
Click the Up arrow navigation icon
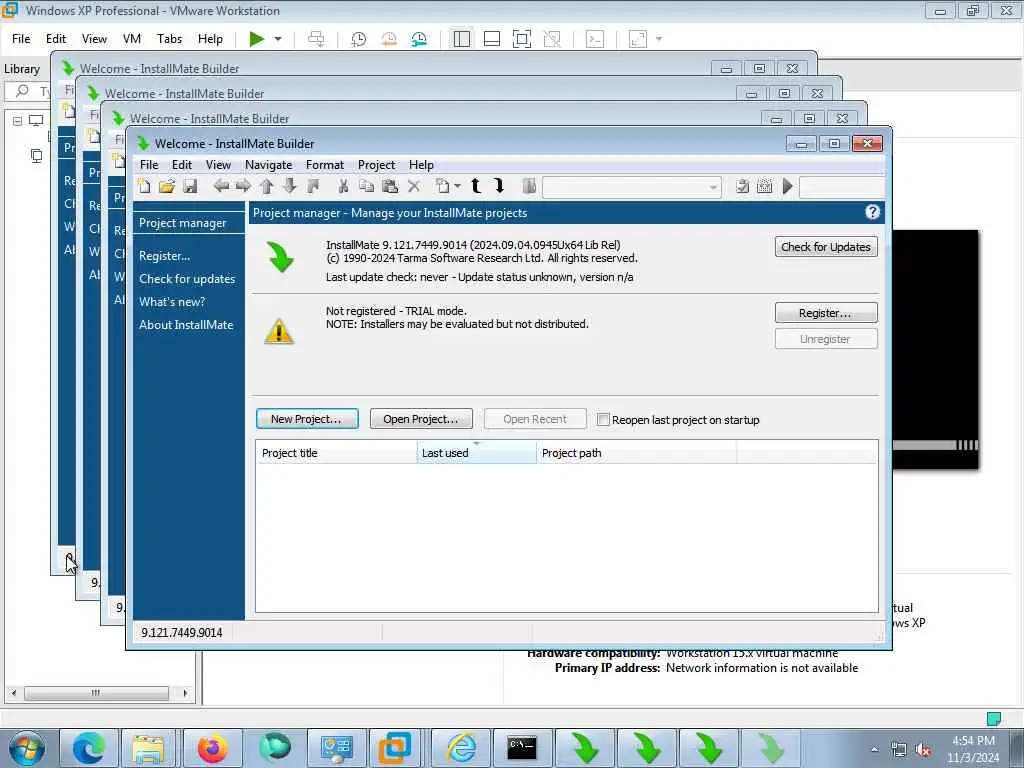(x=266, y=187)
